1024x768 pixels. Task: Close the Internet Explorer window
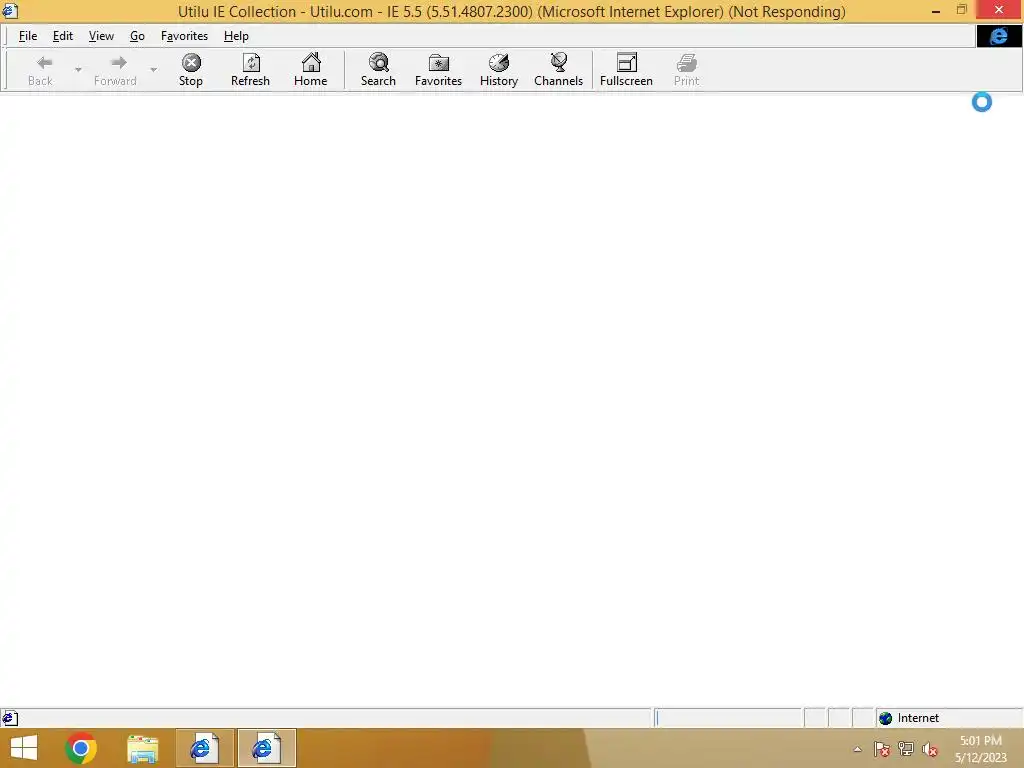pyautogui.click(x=999, y=10)
